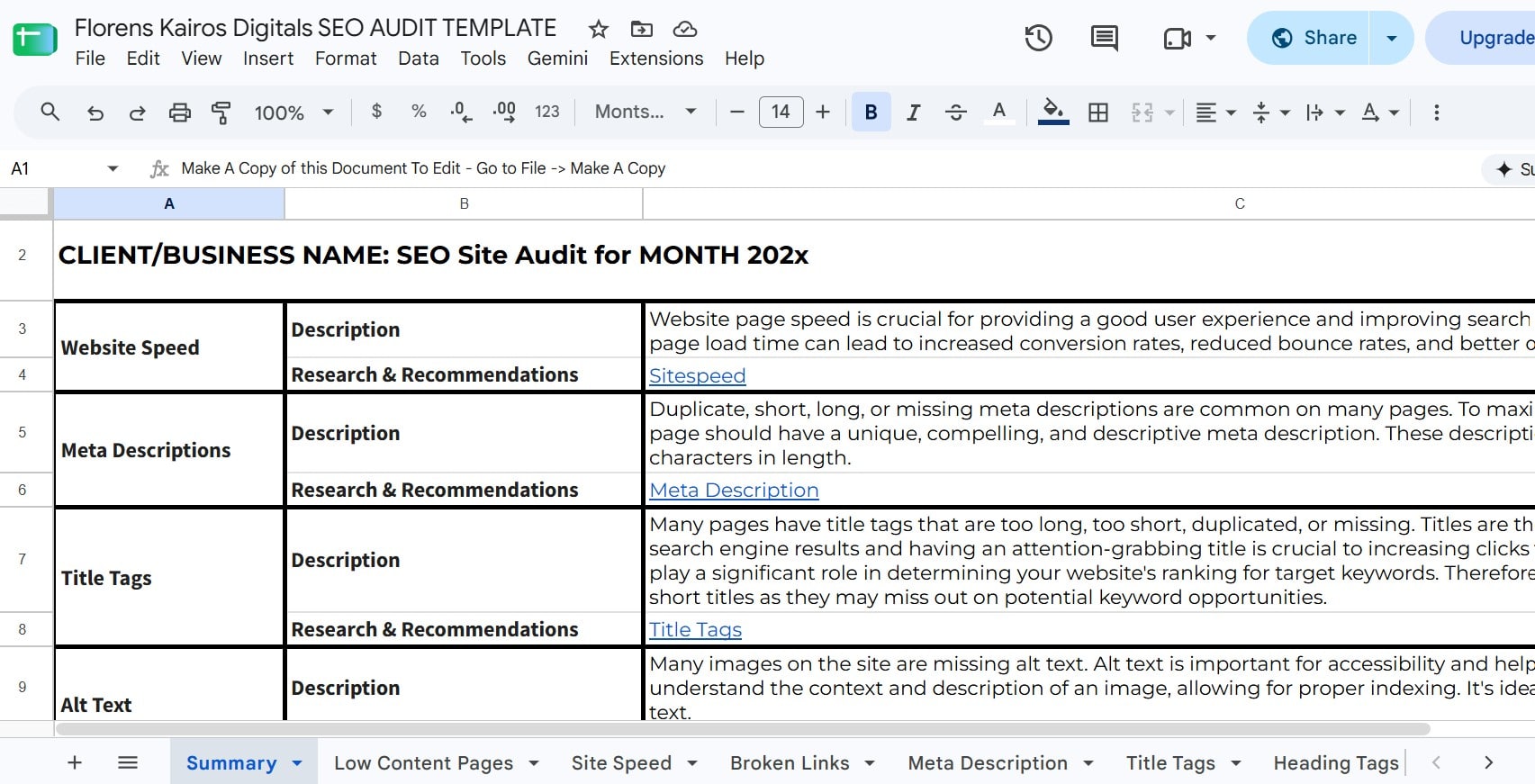Image resolution: width=1535 pixels, height=784 pixels.
Task: Open the Insert menu
Action: click(x=268, y=59)
